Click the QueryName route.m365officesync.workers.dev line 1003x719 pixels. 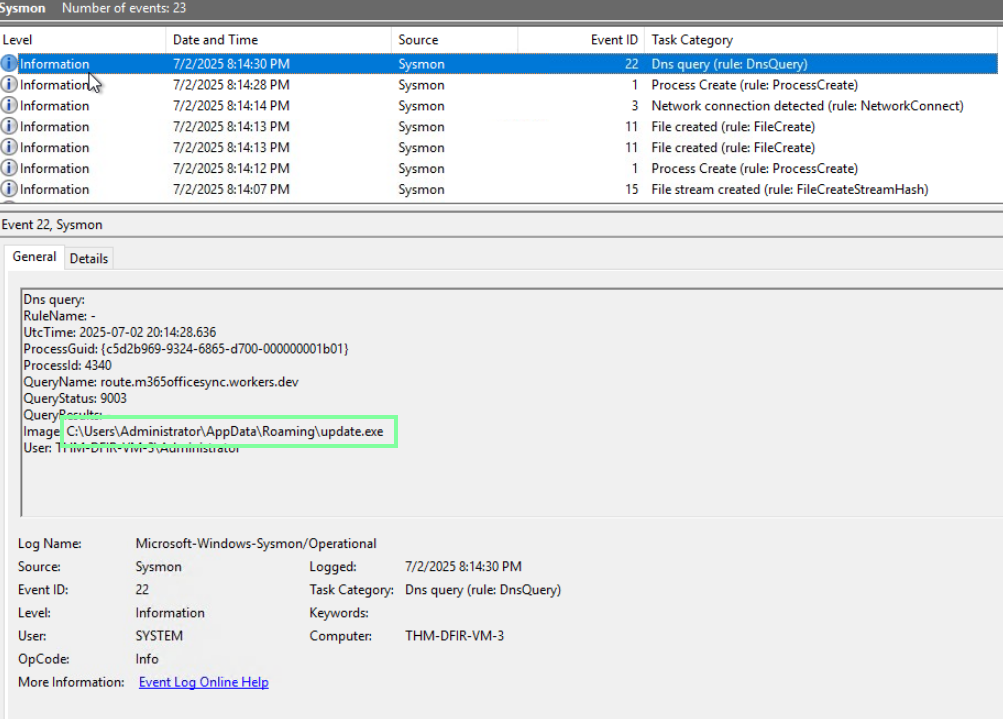(160, 382)
